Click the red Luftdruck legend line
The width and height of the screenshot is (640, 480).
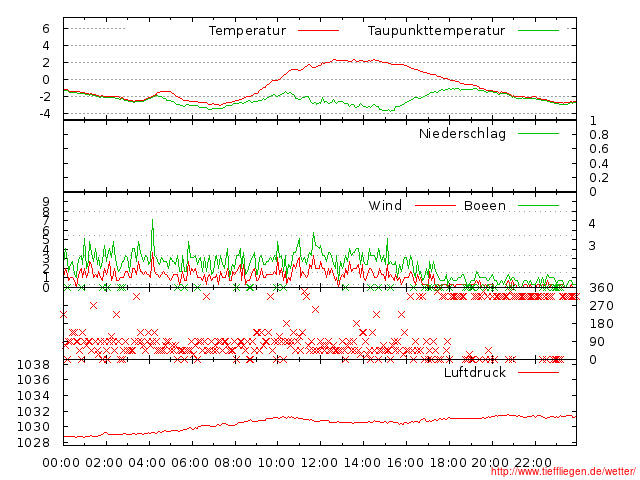pos(538,372)
